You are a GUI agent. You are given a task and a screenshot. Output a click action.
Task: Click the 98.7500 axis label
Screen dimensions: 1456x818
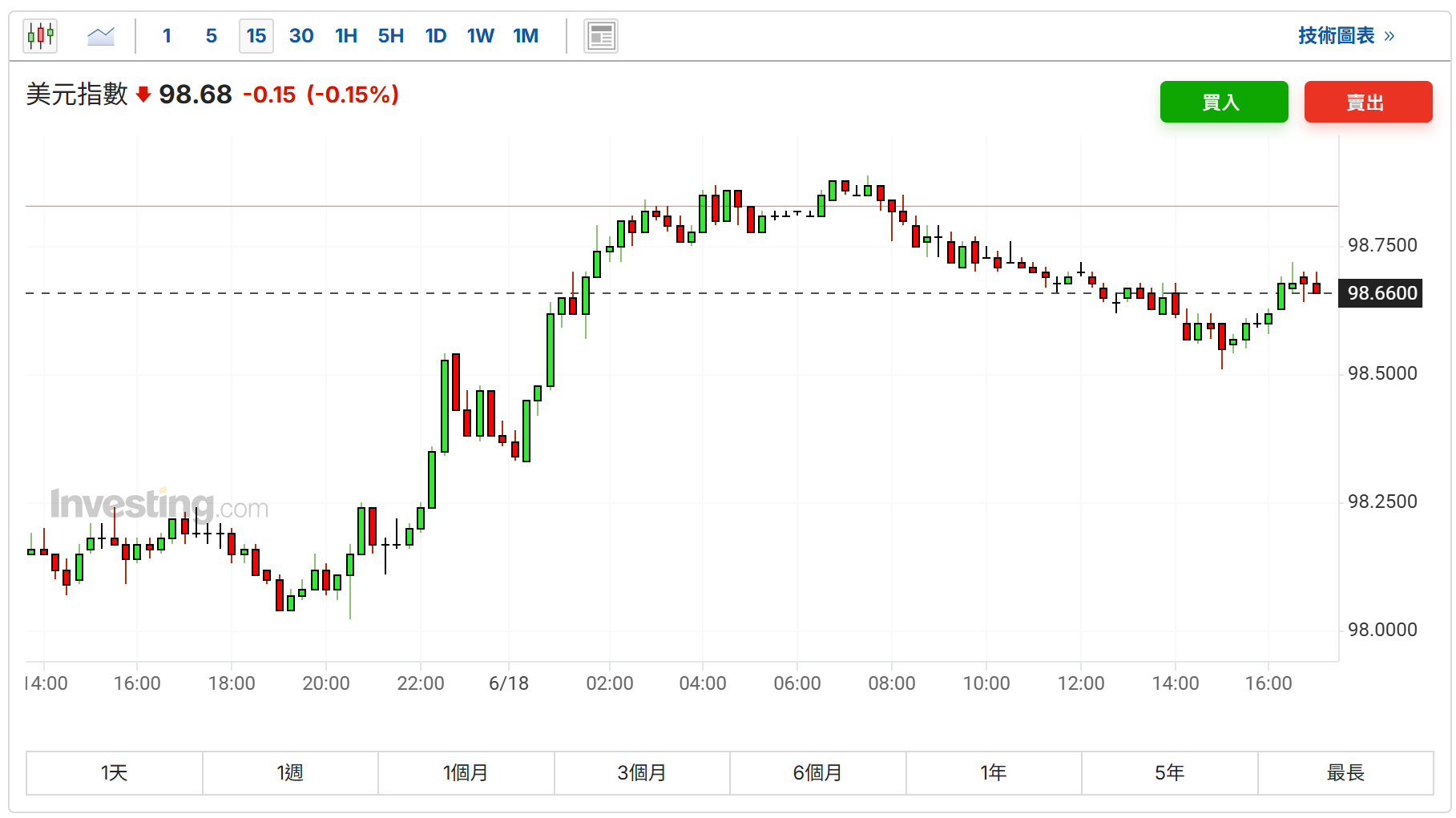click(x=1382, y=245)
